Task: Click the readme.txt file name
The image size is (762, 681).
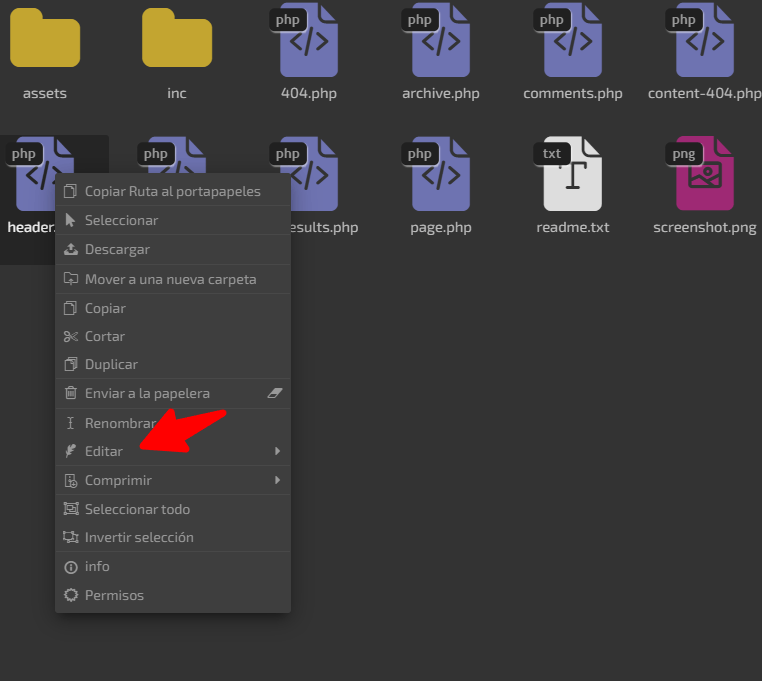Action: (572, 227)
